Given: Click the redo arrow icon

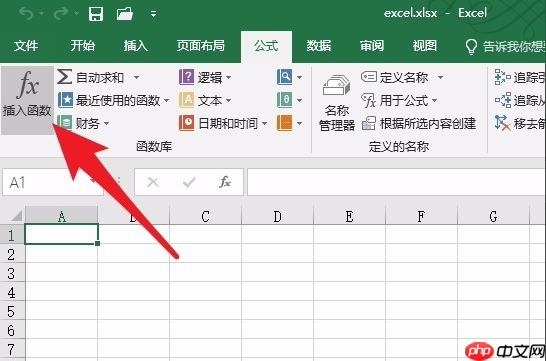Looking at the screenshot, I should pyautogui.click(x=61, y=14).
